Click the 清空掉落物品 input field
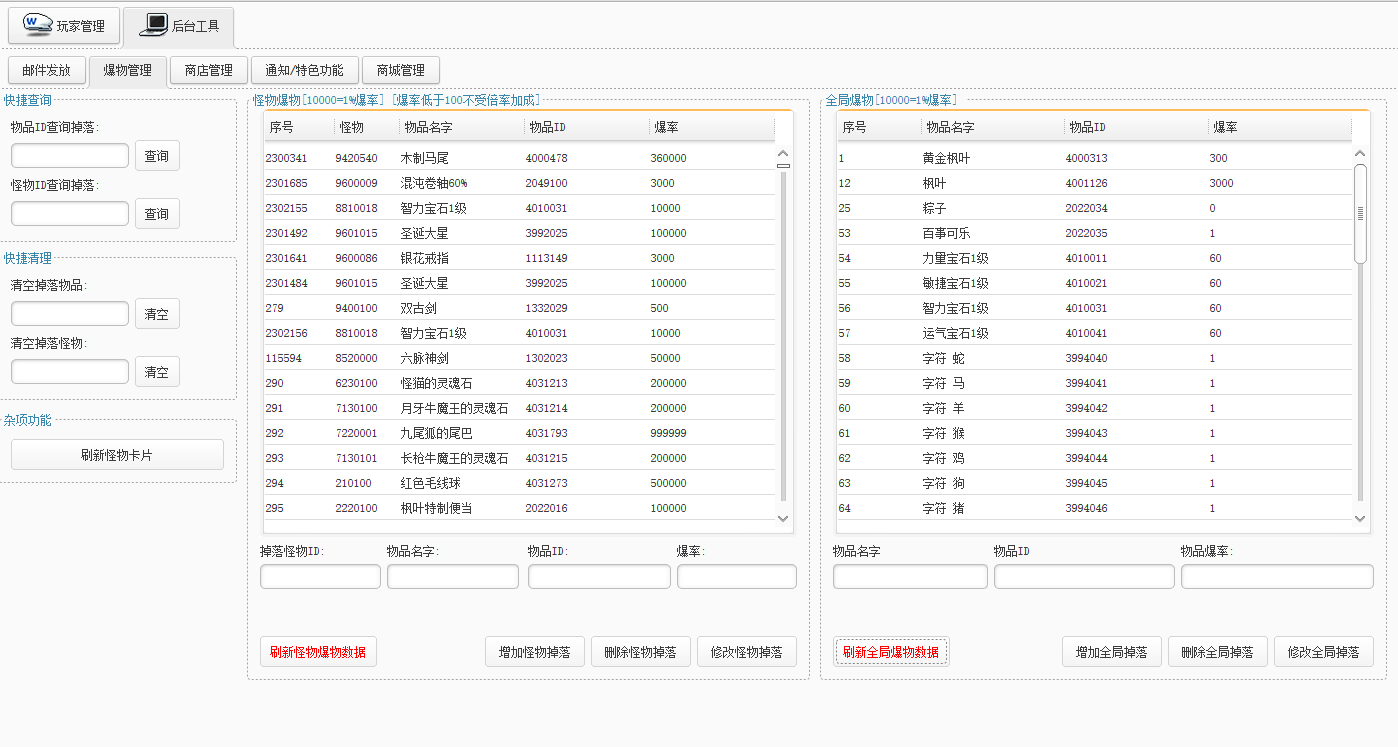1398x747 pixels. coord(70,313)
